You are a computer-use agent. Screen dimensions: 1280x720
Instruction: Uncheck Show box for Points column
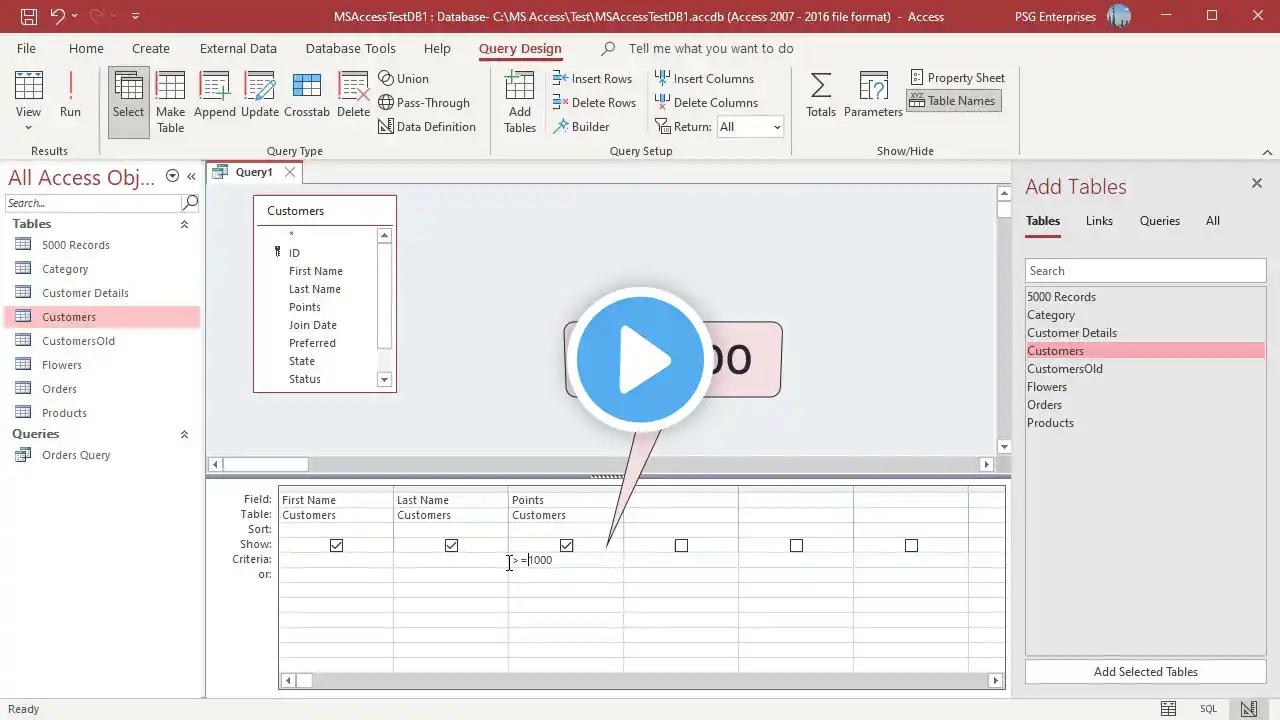[566, 545]
